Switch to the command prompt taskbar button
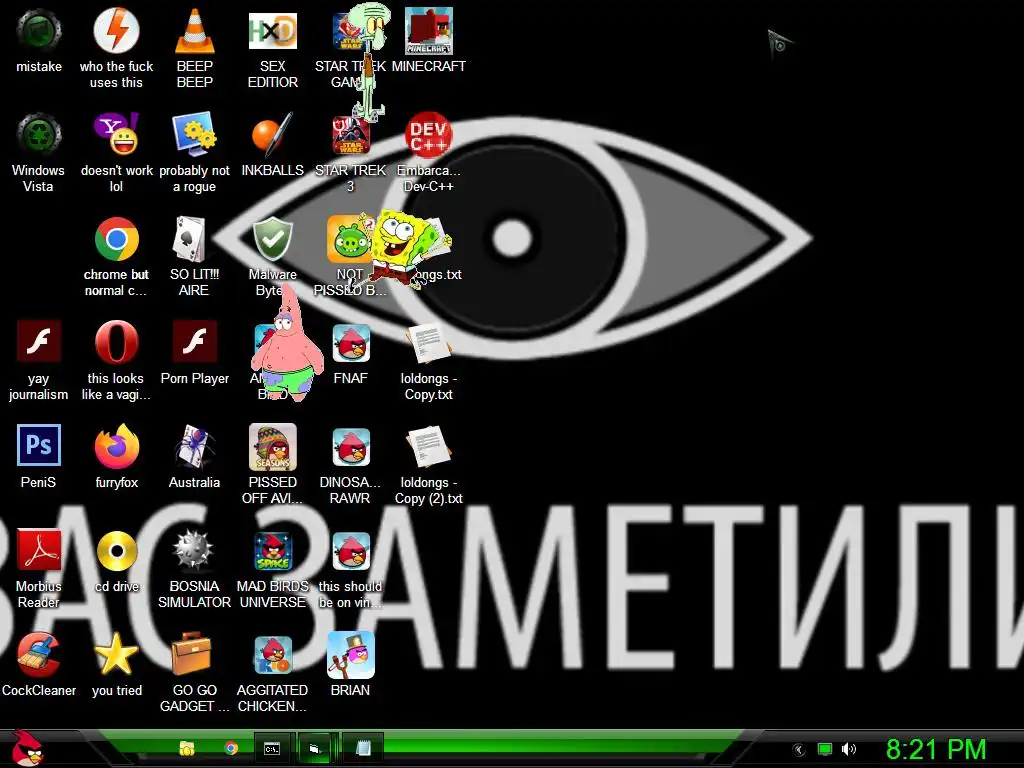 point(272,748)
